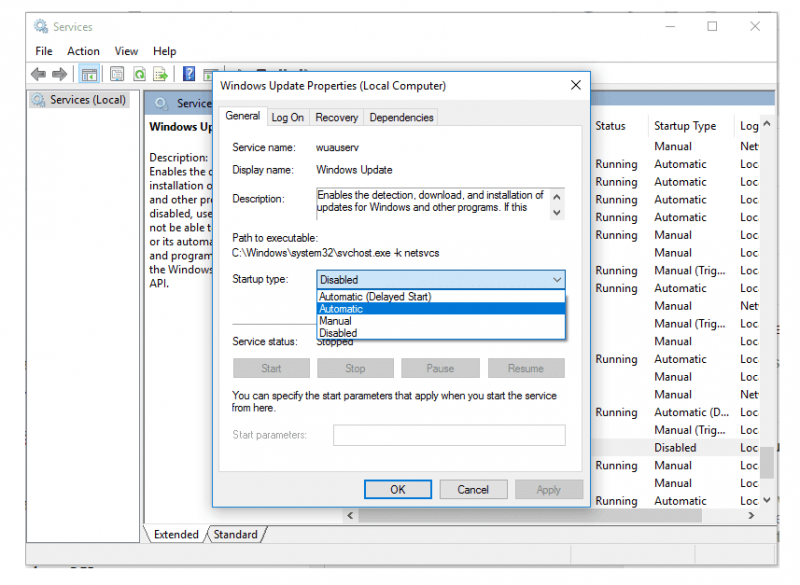Click the blue Help question mark icon
The width and height of the screenshot is (800, 585).
point(189,74)
